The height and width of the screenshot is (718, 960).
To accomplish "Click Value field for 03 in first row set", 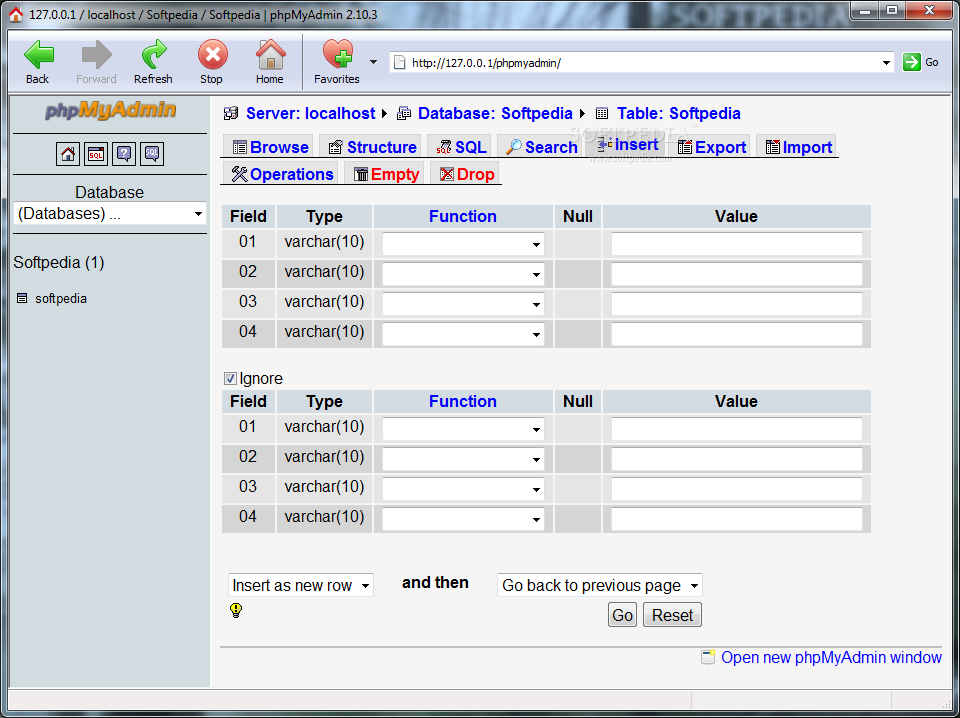I will (737, 304).
